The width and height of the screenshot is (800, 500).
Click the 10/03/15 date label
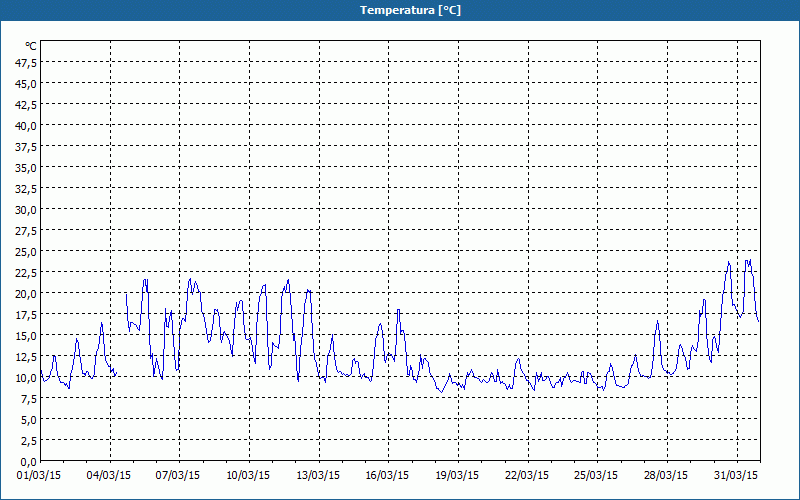click(x=248, y=475)
